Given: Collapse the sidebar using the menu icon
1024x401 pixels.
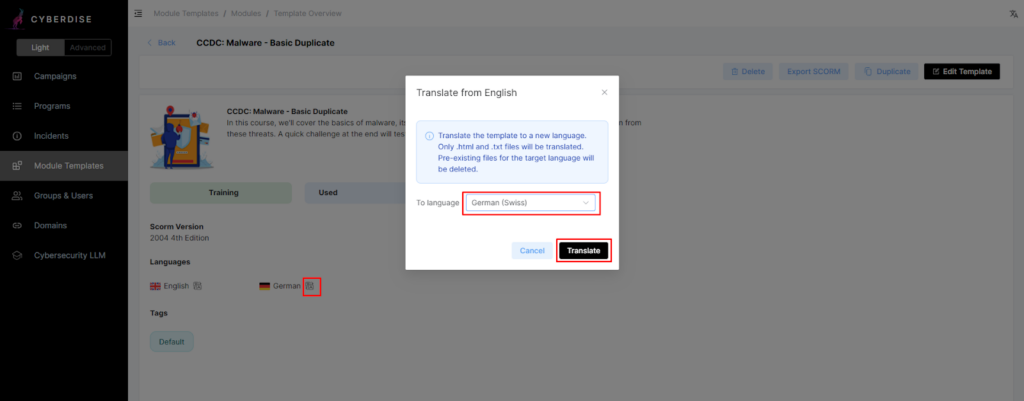Looking at the screenshot, I should [137, 14].
